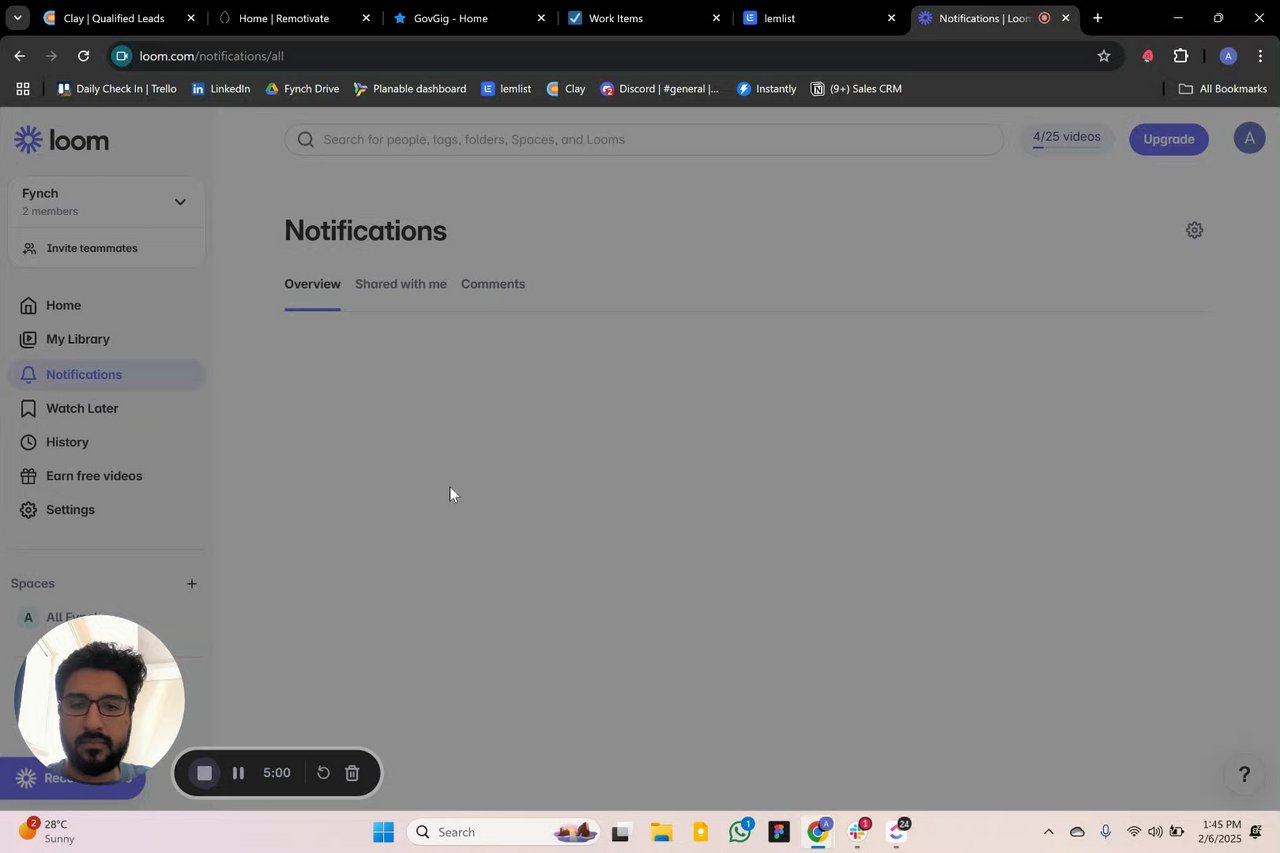Open the tab search dropdown arrow
1280x853 pixels.
[17, 18]
